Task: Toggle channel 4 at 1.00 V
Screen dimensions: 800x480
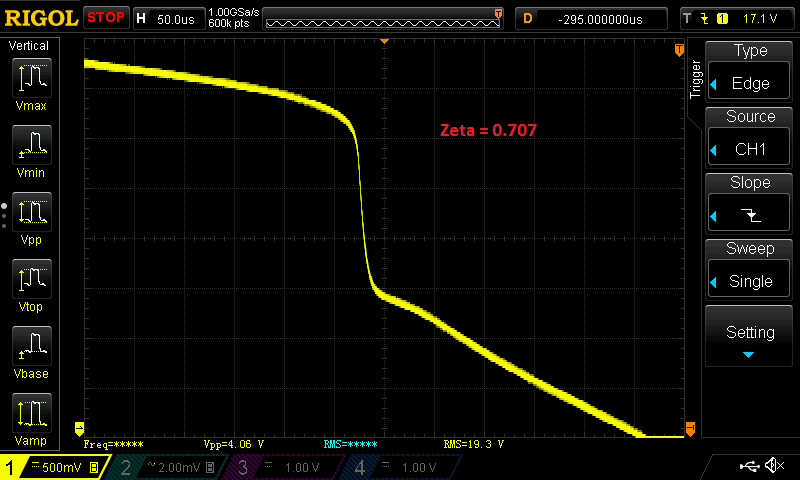Action: [x=404, y=467]
